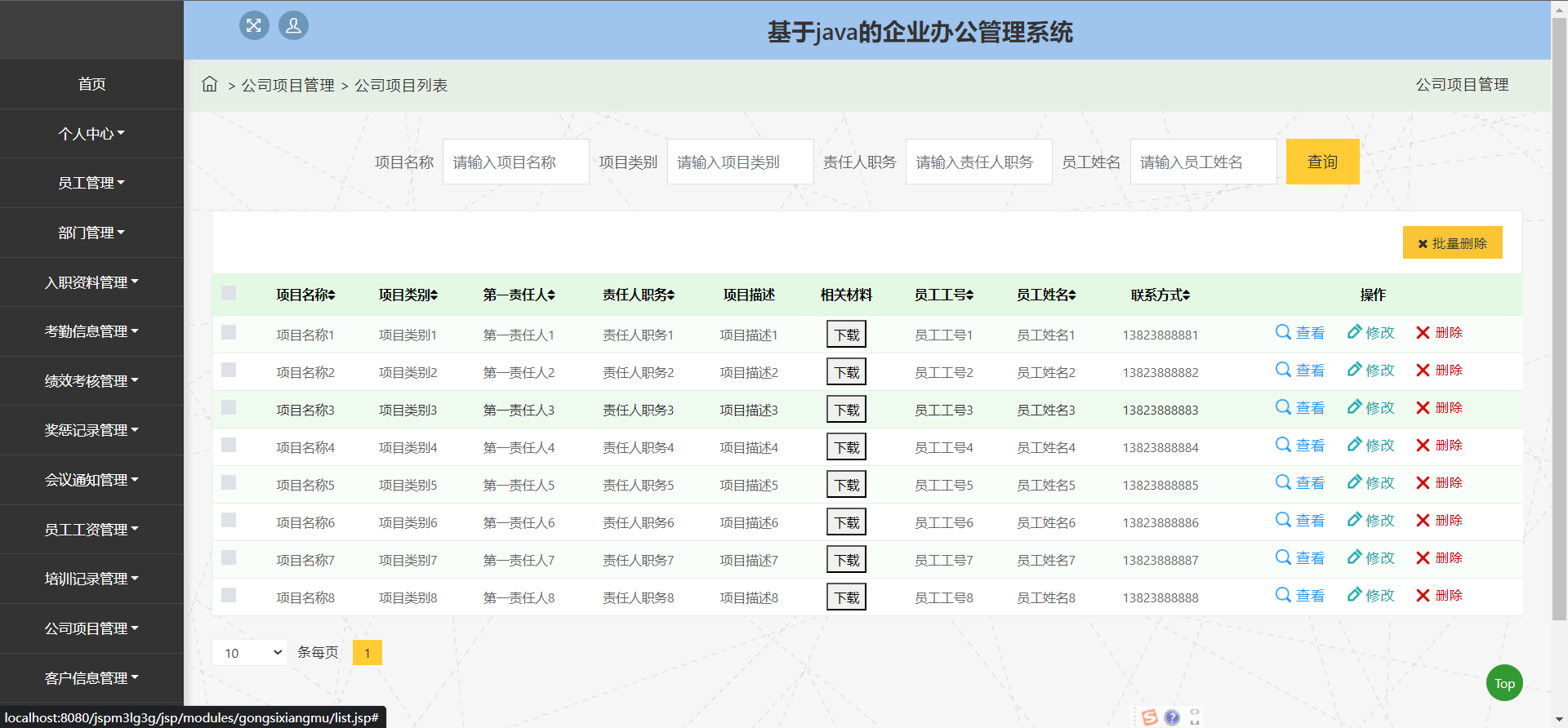Go home via breadcrumb house icon
This screenshot has width=1568, height=728.
(210, 84)
